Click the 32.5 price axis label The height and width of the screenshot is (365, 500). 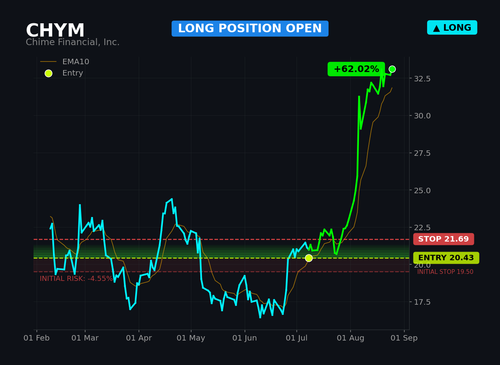click(x=422, y=79)
